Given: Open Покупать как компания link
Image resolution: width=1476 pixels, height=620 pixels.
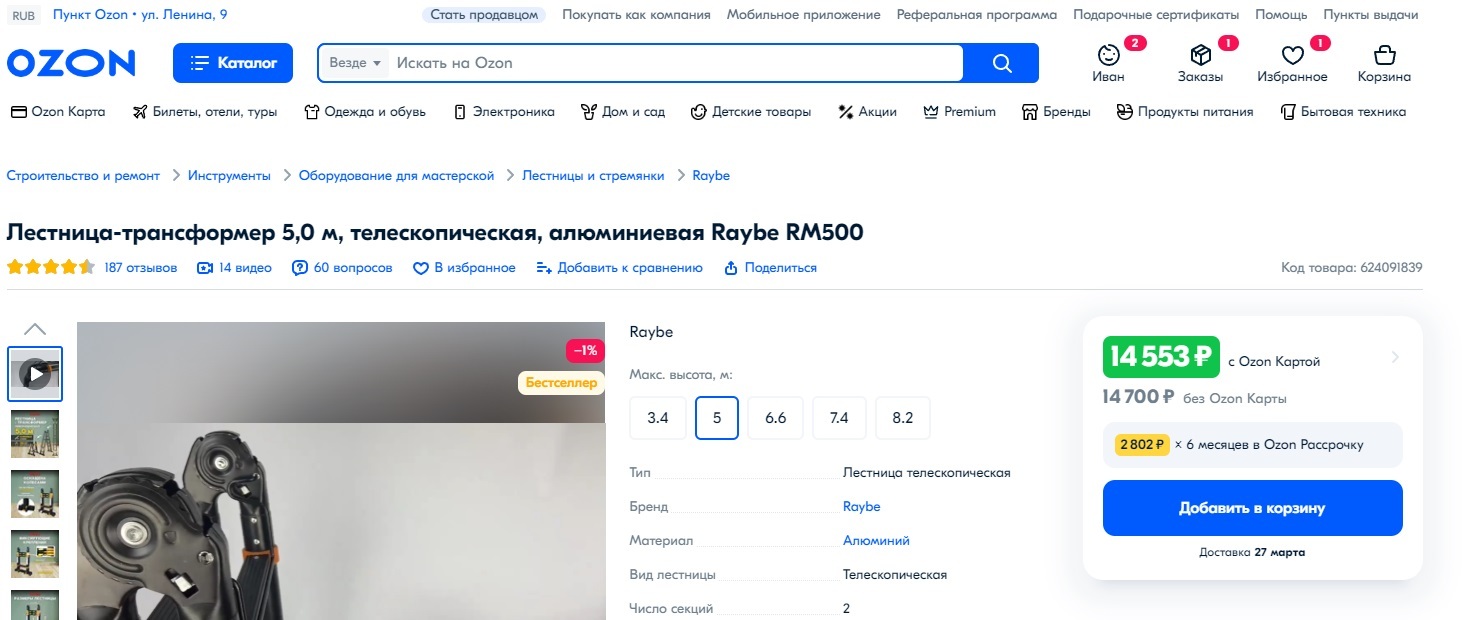Looking at the screenshot, I should pos(636,15).
